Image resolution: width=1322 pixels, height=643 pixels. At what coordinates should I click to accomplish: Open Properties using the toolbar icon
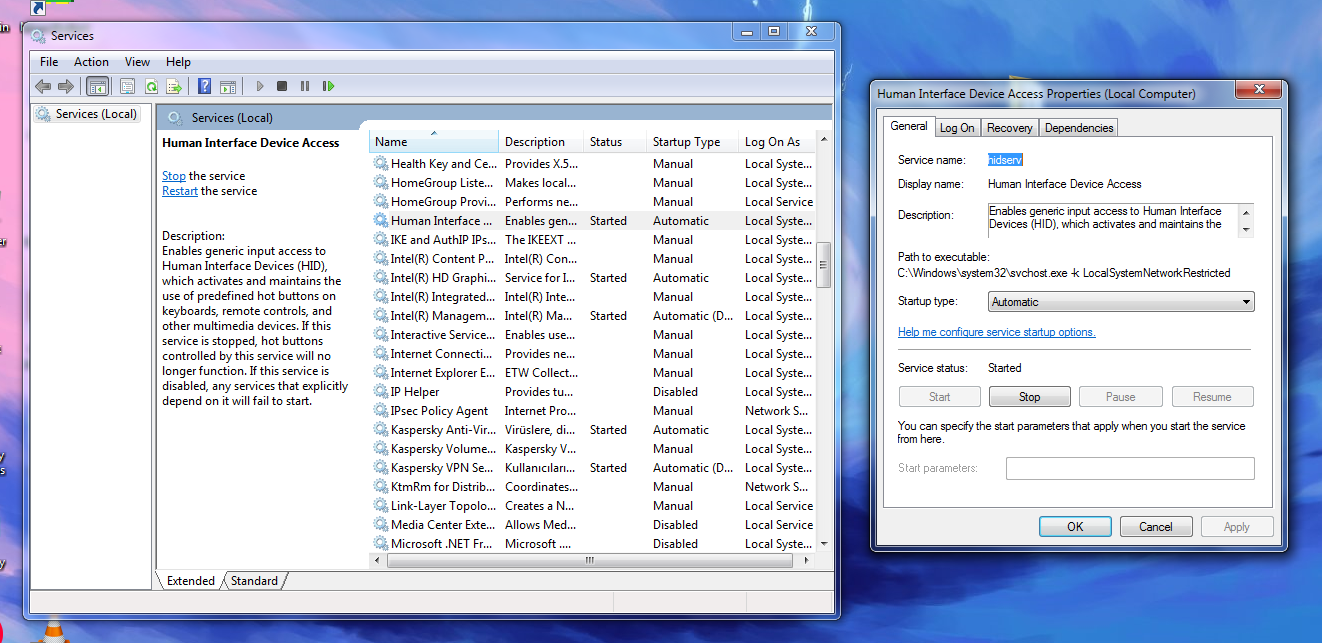127,87
